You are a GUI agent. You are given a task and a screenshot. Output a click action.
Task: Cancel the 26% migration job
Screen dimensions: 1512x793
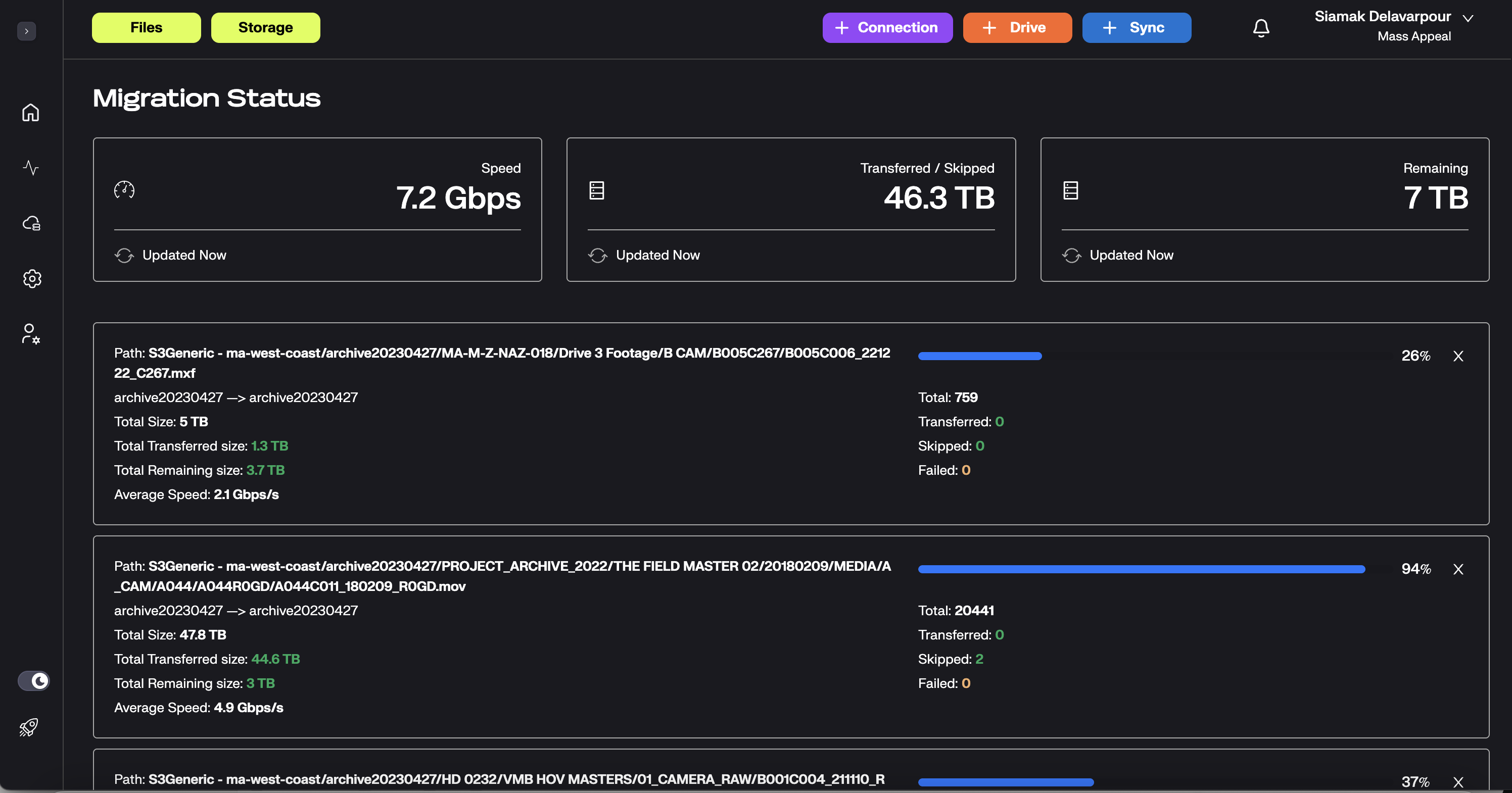[1458, 356]
